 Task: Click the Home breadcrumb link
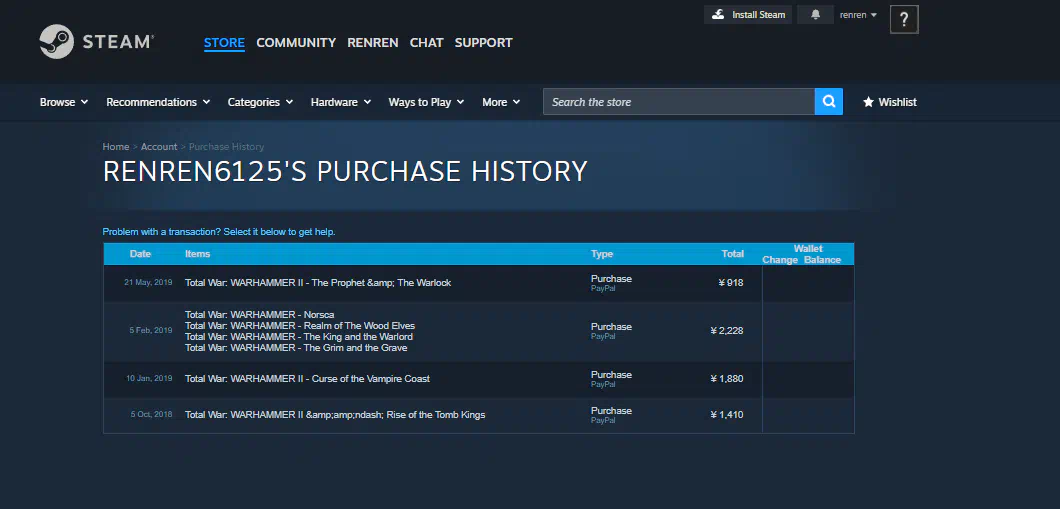point(116,147)
